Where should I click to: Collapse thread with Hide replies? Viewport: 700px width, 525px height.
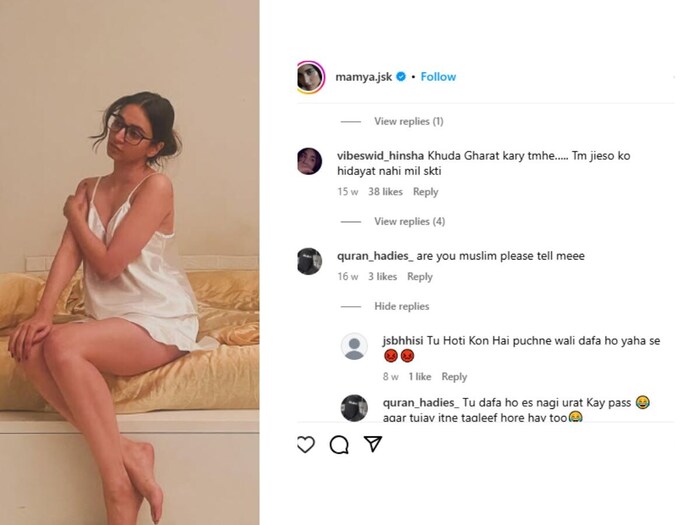click(x=401, y=307)
